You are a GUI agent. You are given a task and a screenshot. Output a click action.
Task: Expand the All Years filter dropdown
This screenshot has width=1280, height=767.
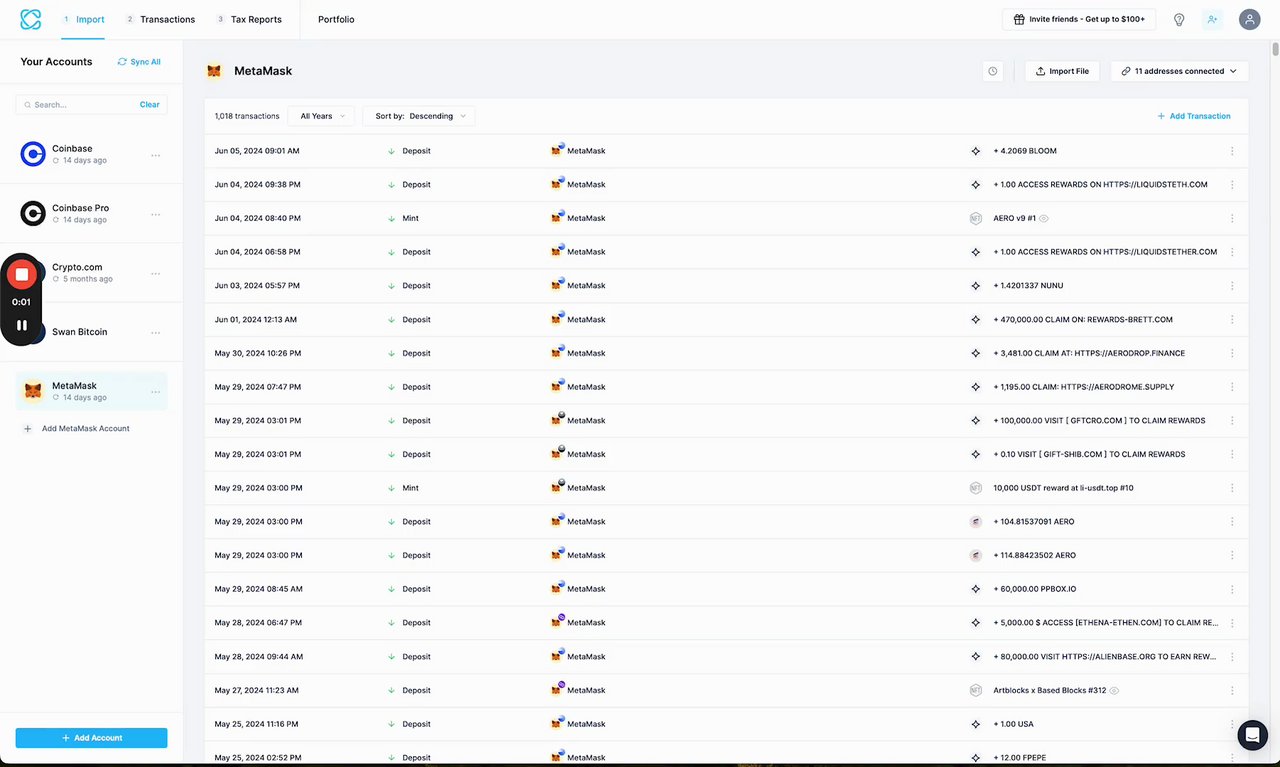point(321,116)
